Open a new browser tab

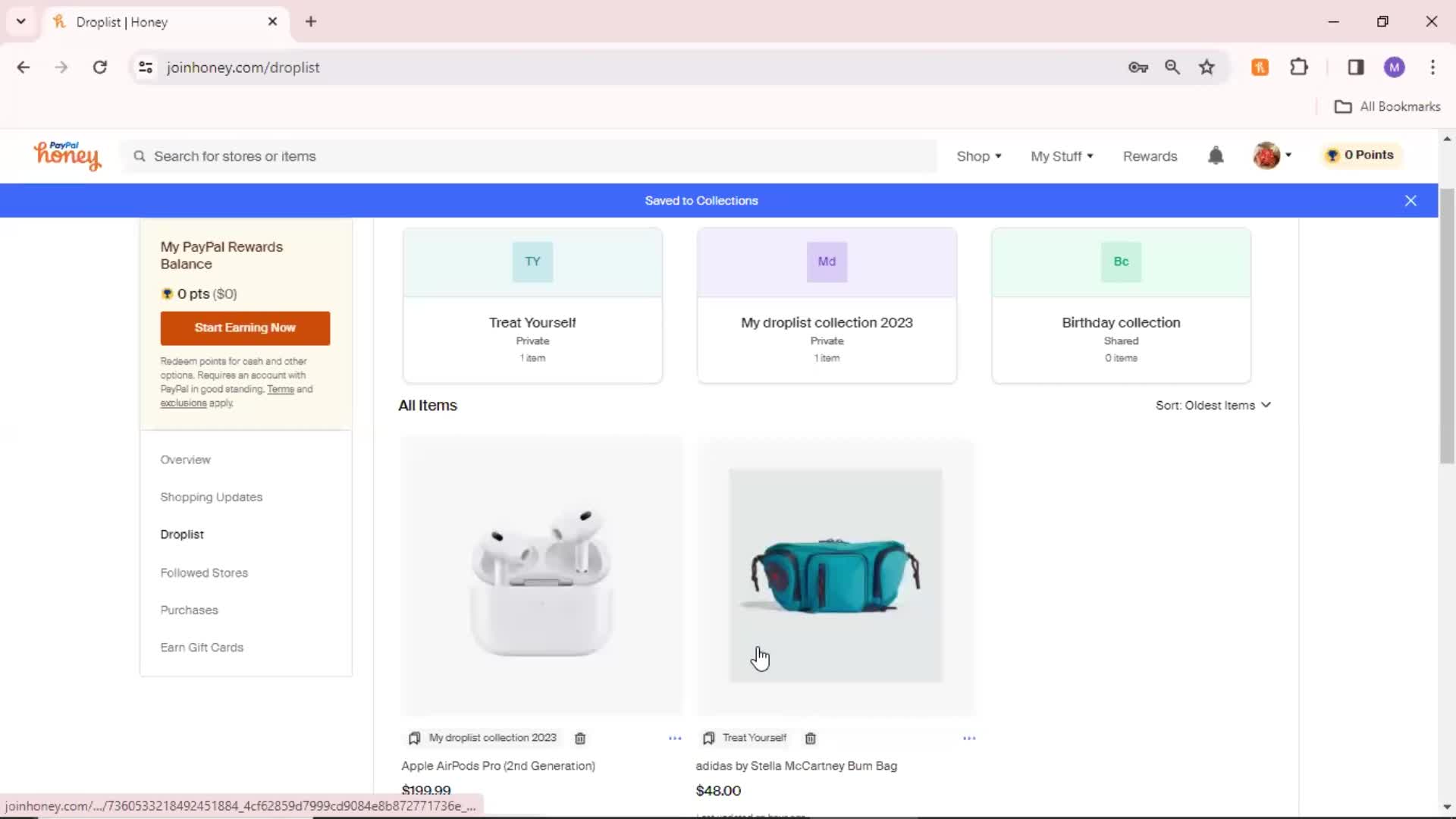point(311,21)
